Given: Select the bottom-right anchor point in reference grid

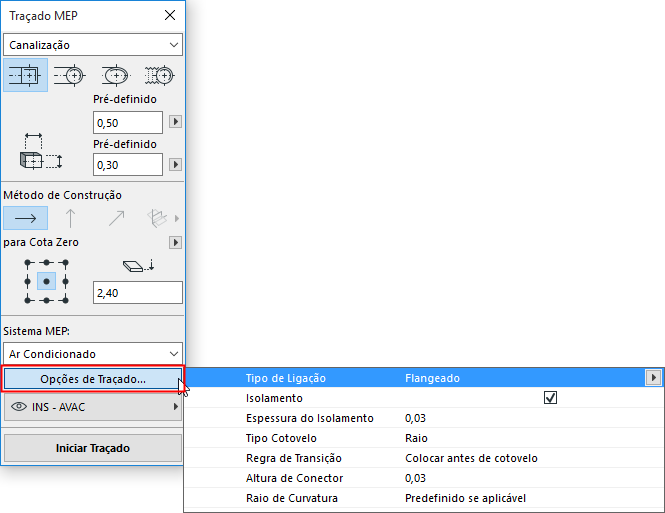Looking at the screenshot, I should click(65, 300).
